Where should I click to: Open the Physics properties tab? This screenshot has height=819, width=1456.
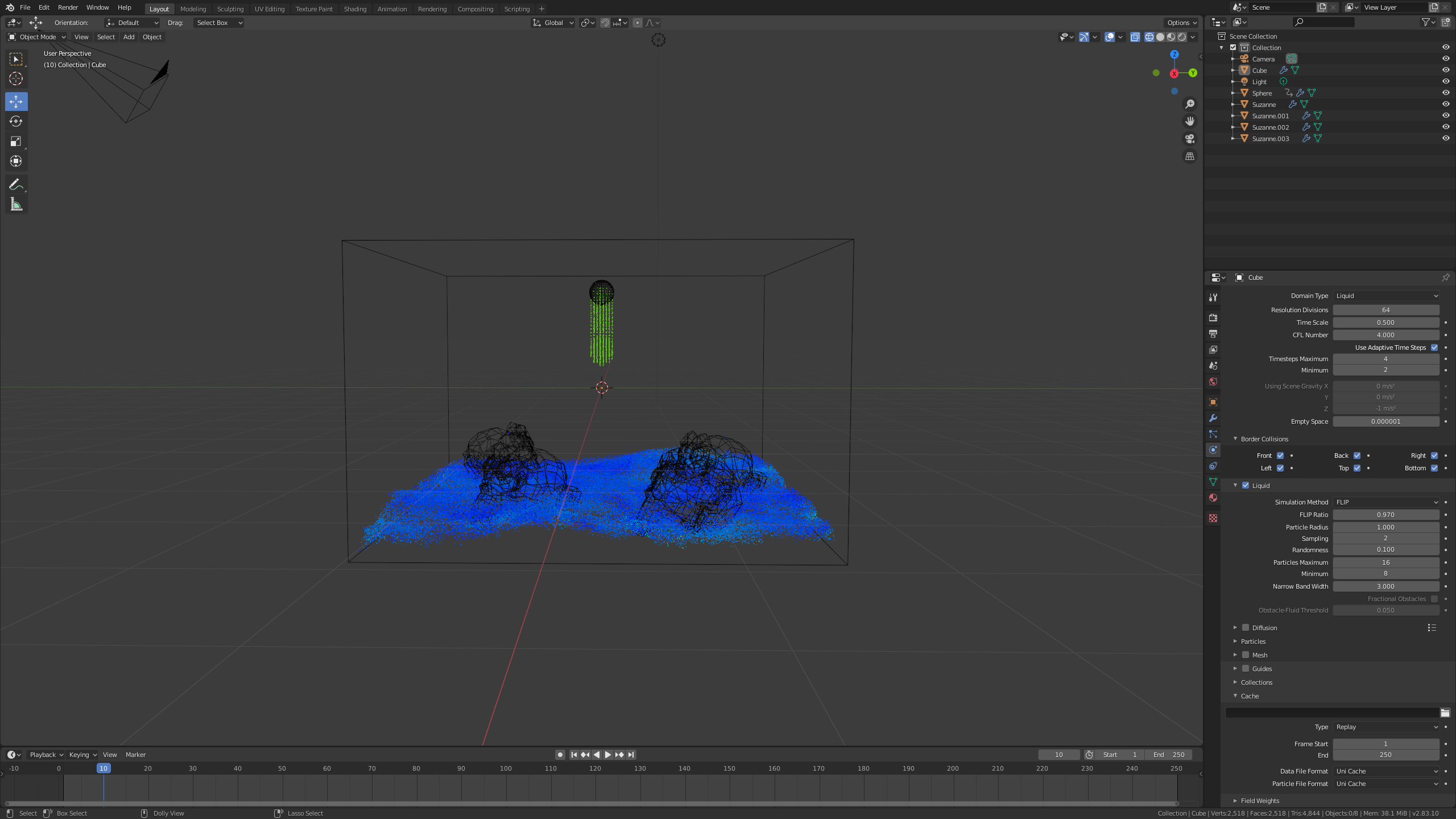[1213, 450]
